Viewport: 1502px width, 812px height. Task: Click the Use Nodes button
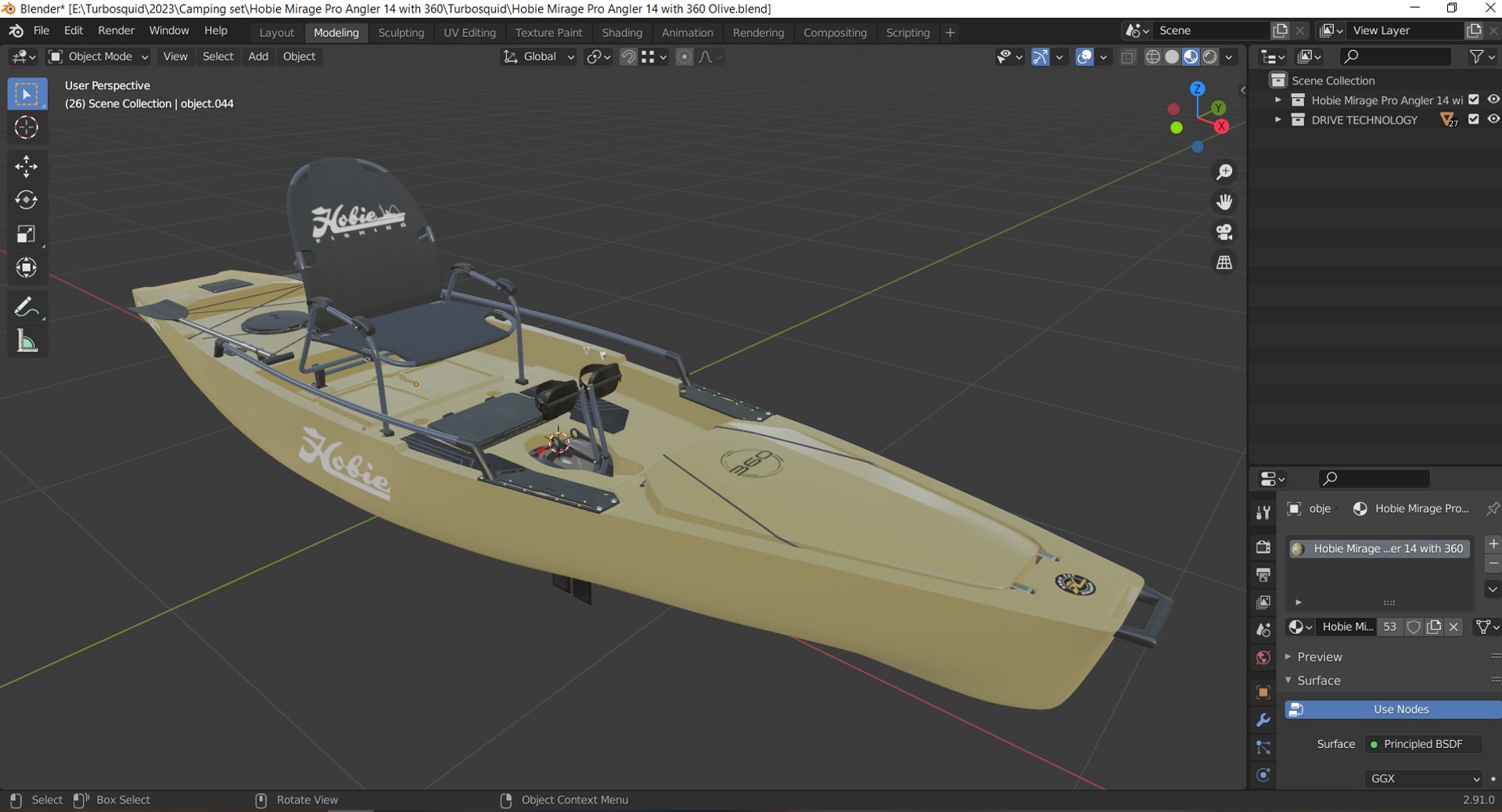click(1392, 710)
